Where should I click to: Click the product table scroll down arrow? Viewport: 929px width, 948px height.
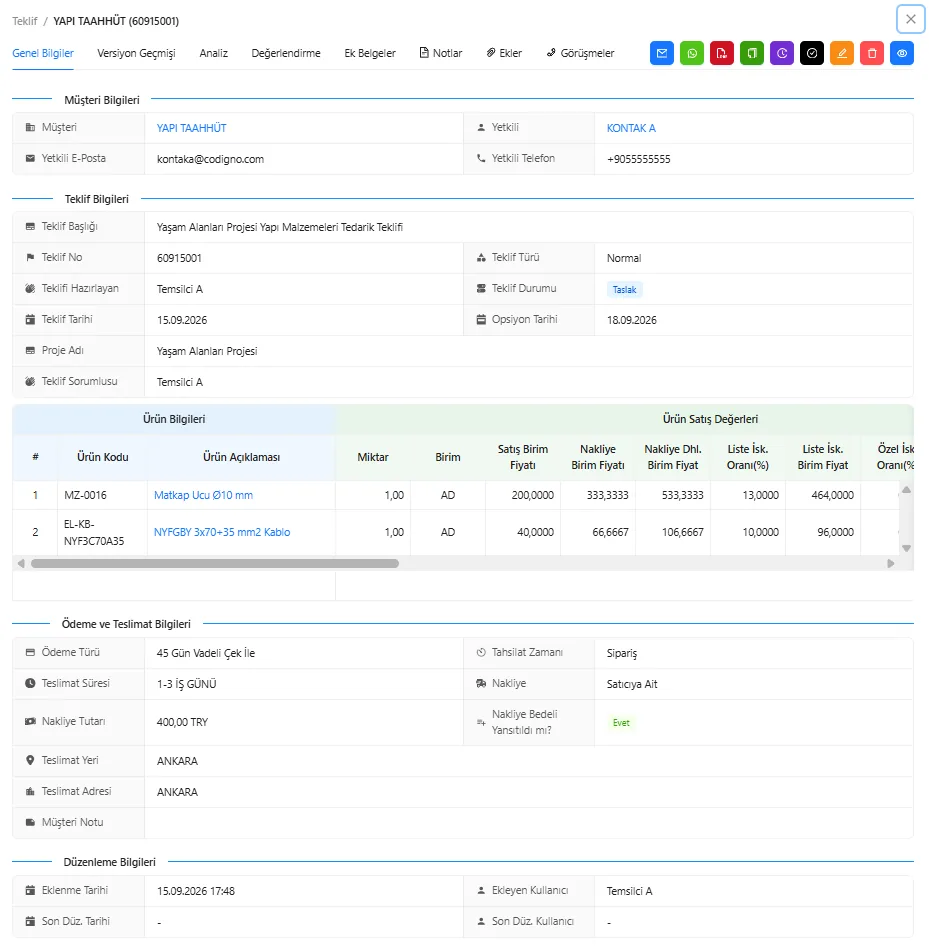tap(906, 548)
